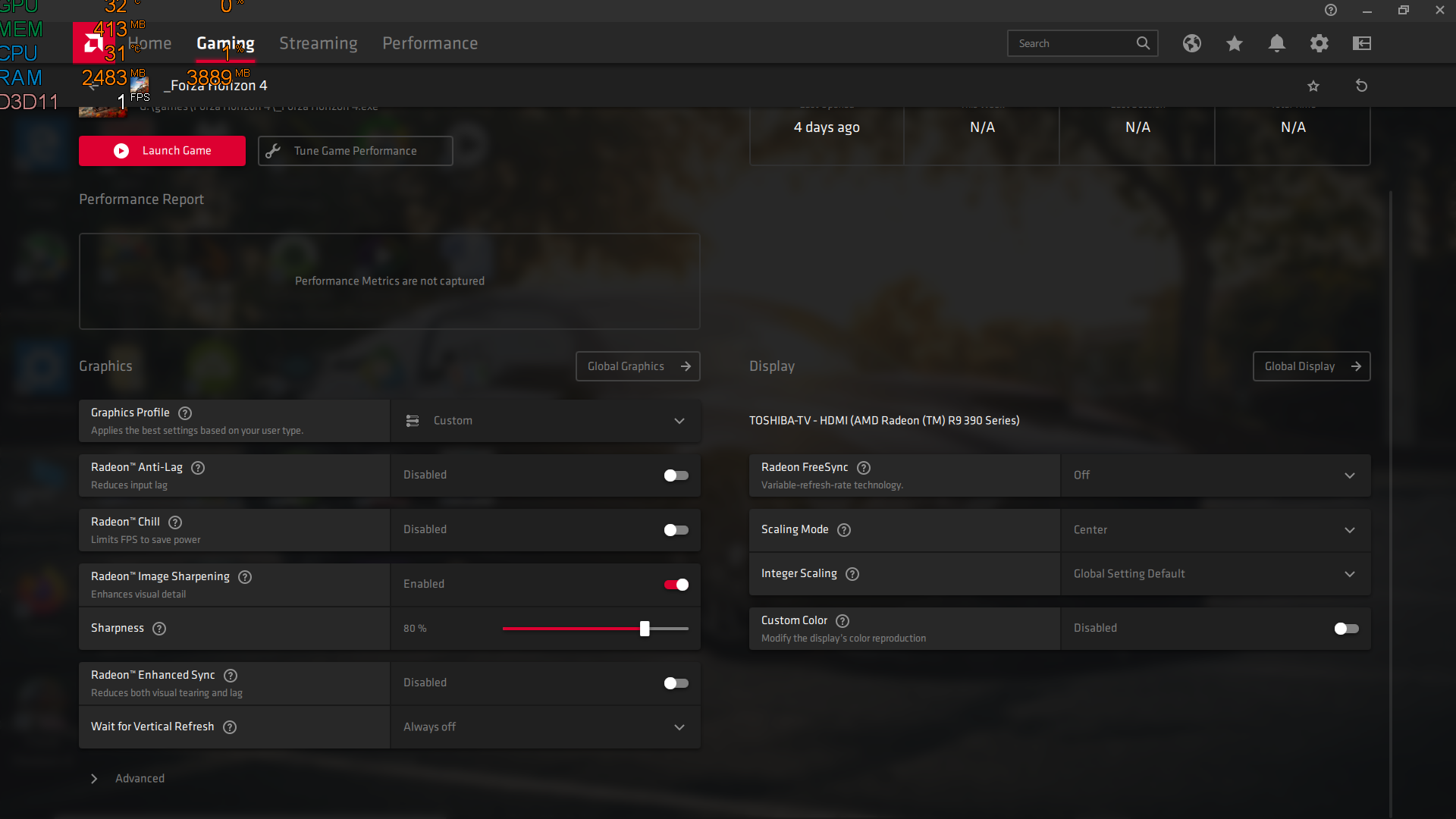Image resolution: width=1456 pixels, height=819 pixels.
Task: Open the favorites star in top toolbar
Action: point(1235,43)
